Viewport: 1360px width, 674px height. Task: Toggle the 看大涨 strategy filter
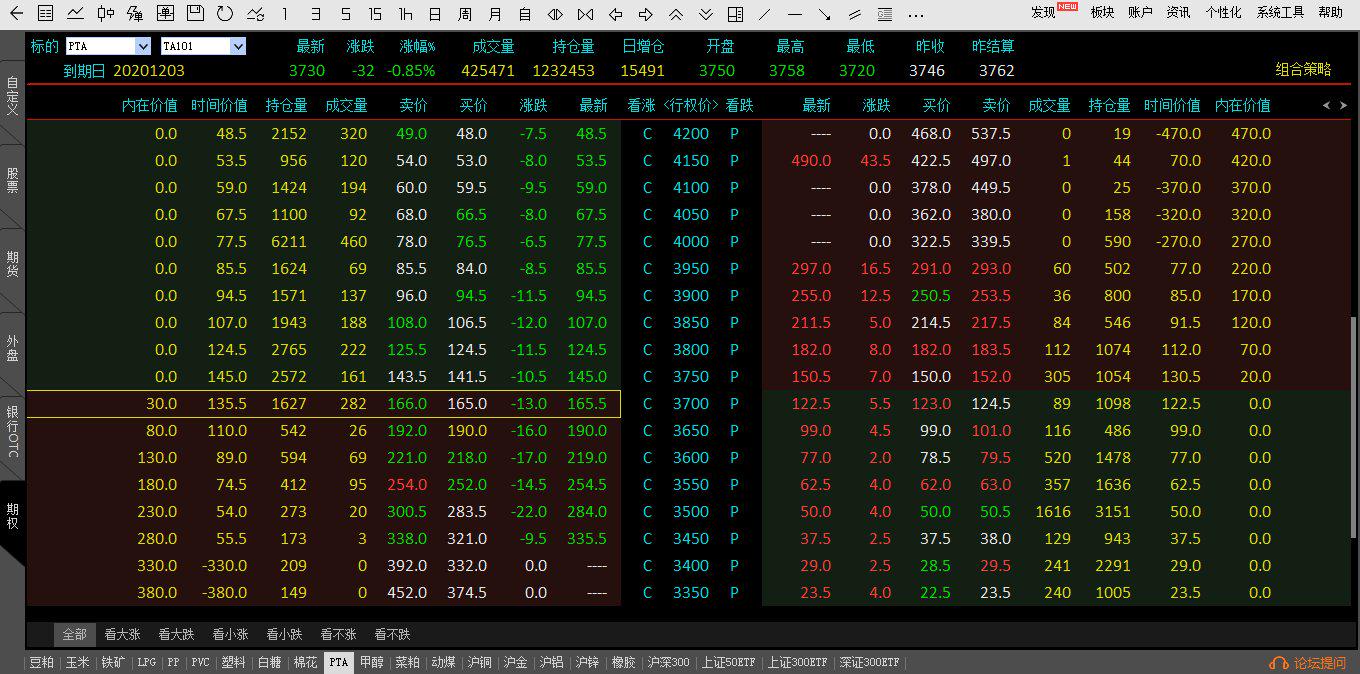tap(121, 634)
